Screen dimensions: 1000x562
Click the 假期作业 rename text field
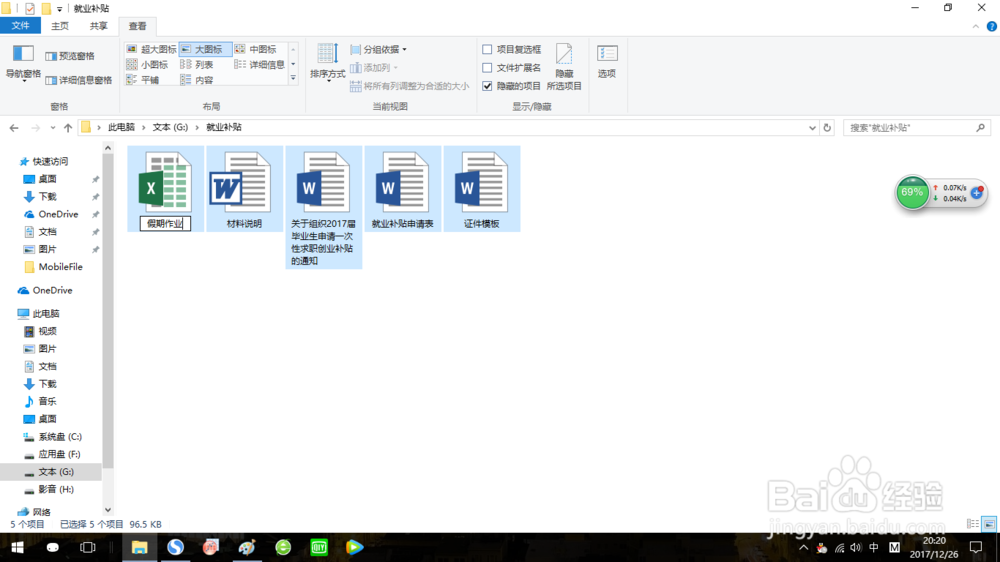coord(165,224)
